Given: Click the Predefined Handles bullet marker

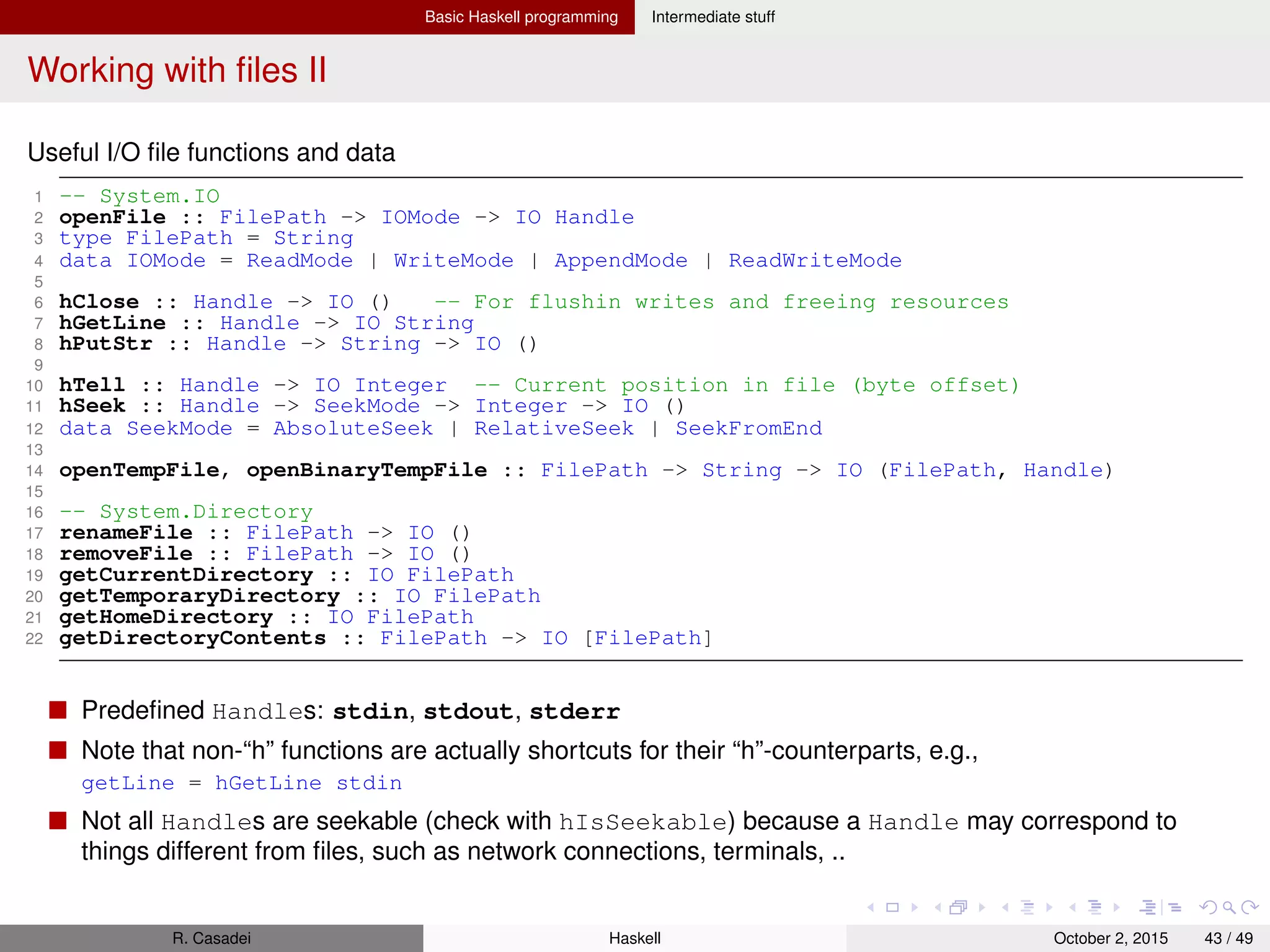Looking at the screenshot, I should pos(58,710).
